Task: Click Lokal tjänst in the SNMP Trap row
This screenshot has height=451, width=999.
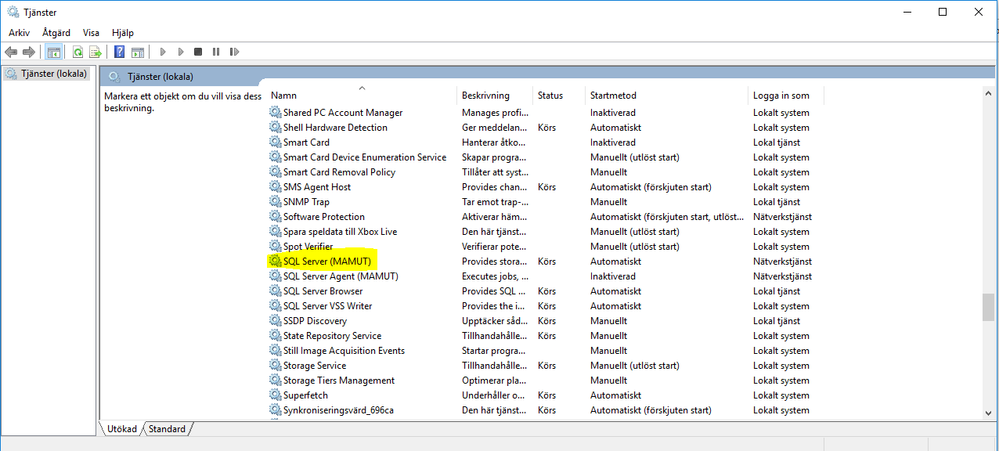Action: [x=777, y=201]
